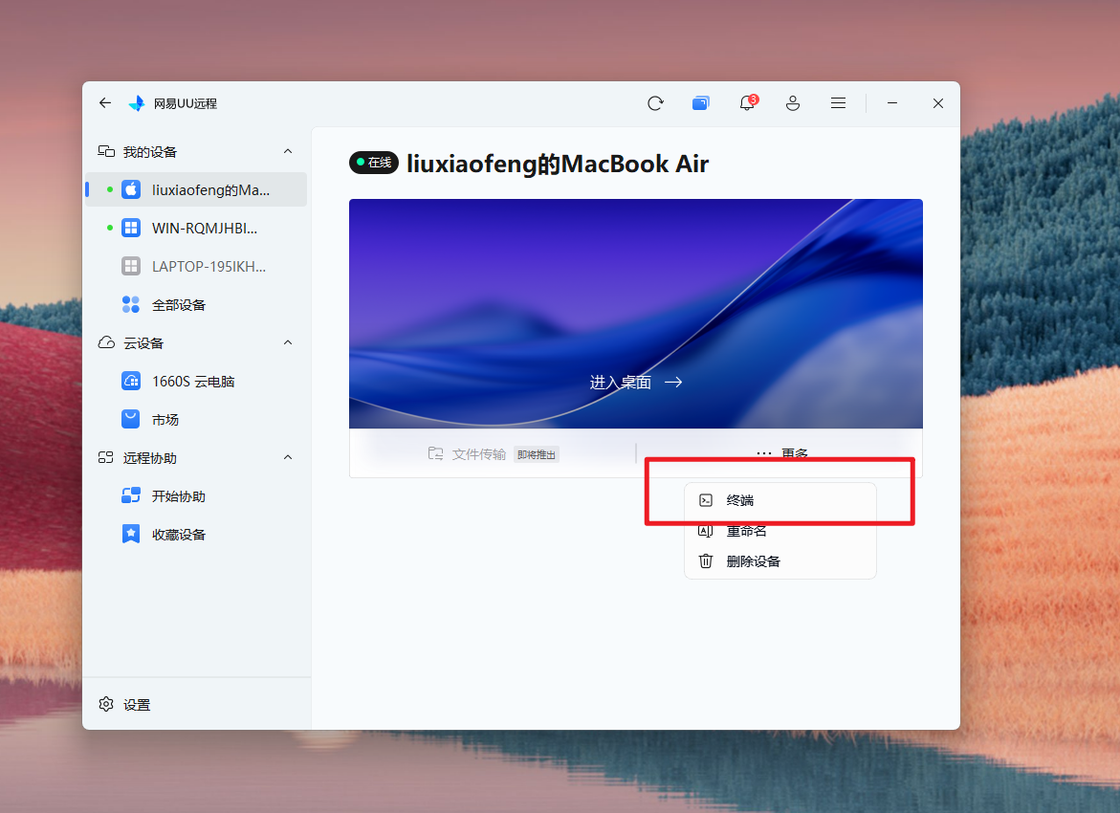Click the MacBook desktop preview thumbnail

coord(636,314)
